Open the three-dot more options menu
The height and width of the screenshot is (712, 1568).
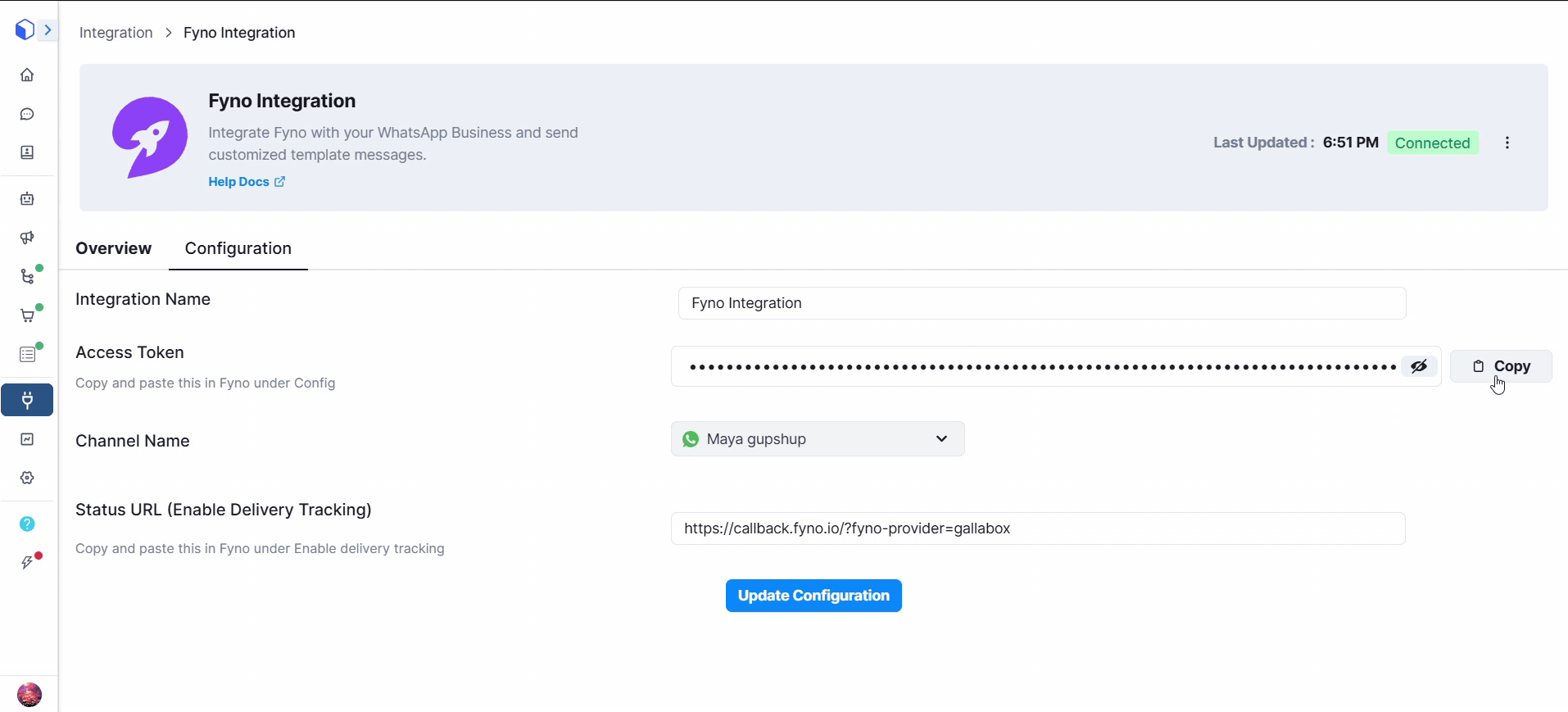pyautogui.click(x=1507, y=143)
